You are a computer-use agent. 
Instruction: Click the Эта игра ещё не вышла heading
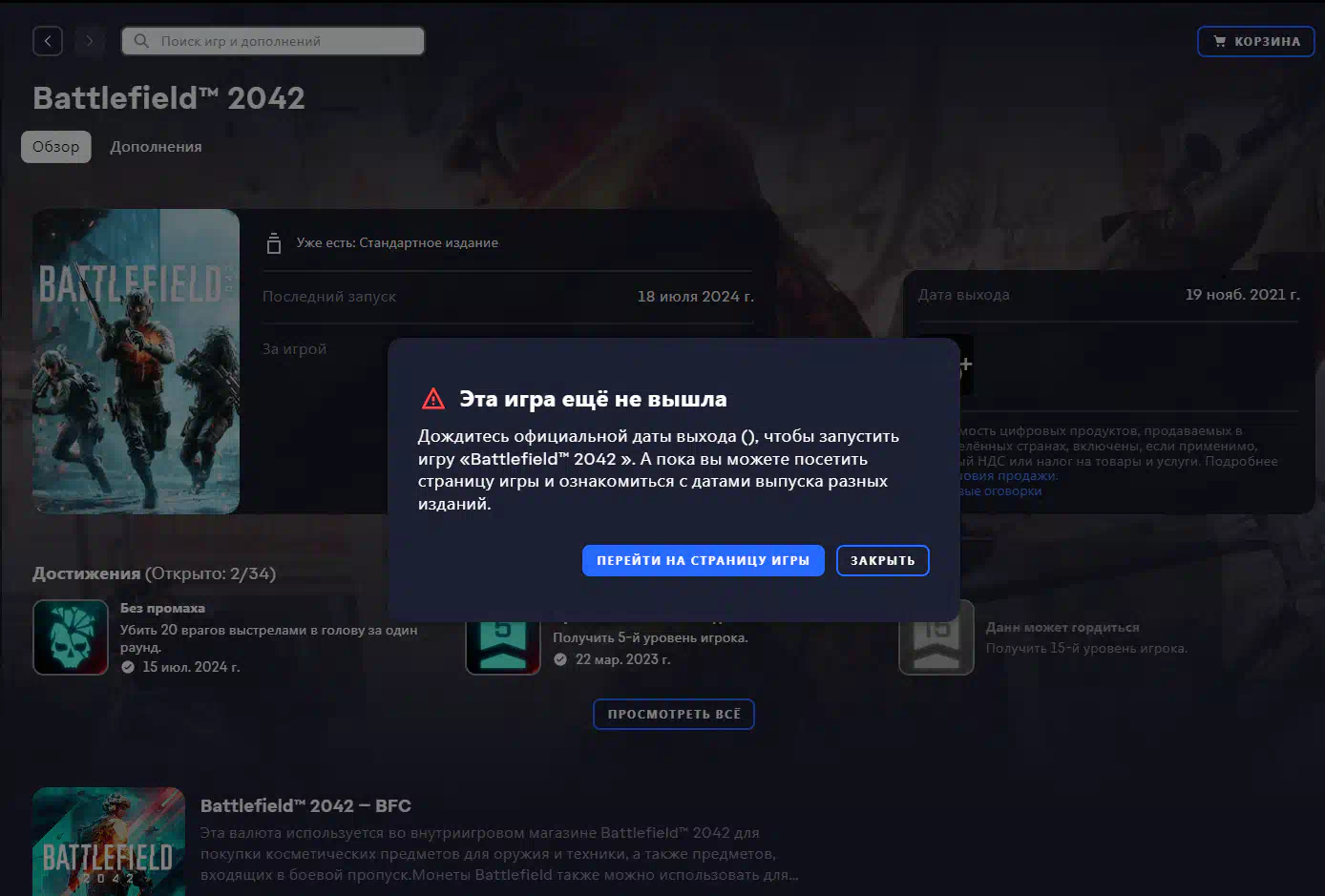(x=593, y=399)
